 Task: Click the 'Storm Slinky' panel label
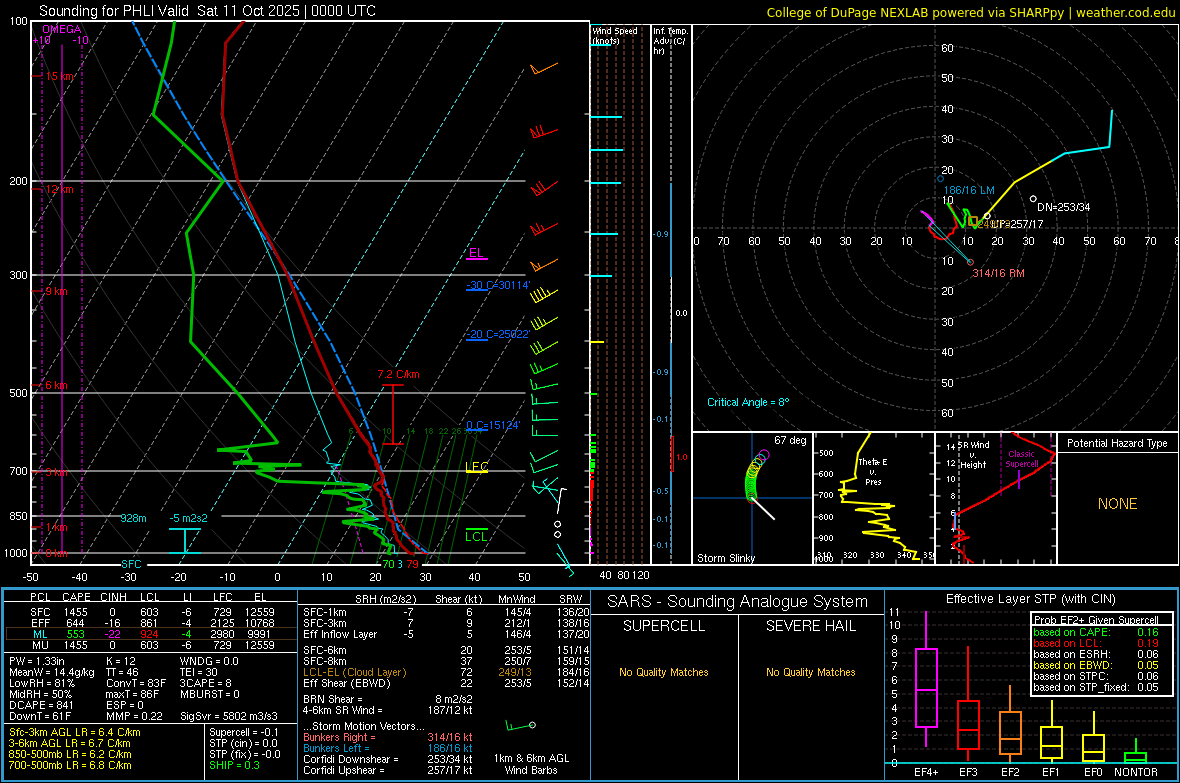725,558
